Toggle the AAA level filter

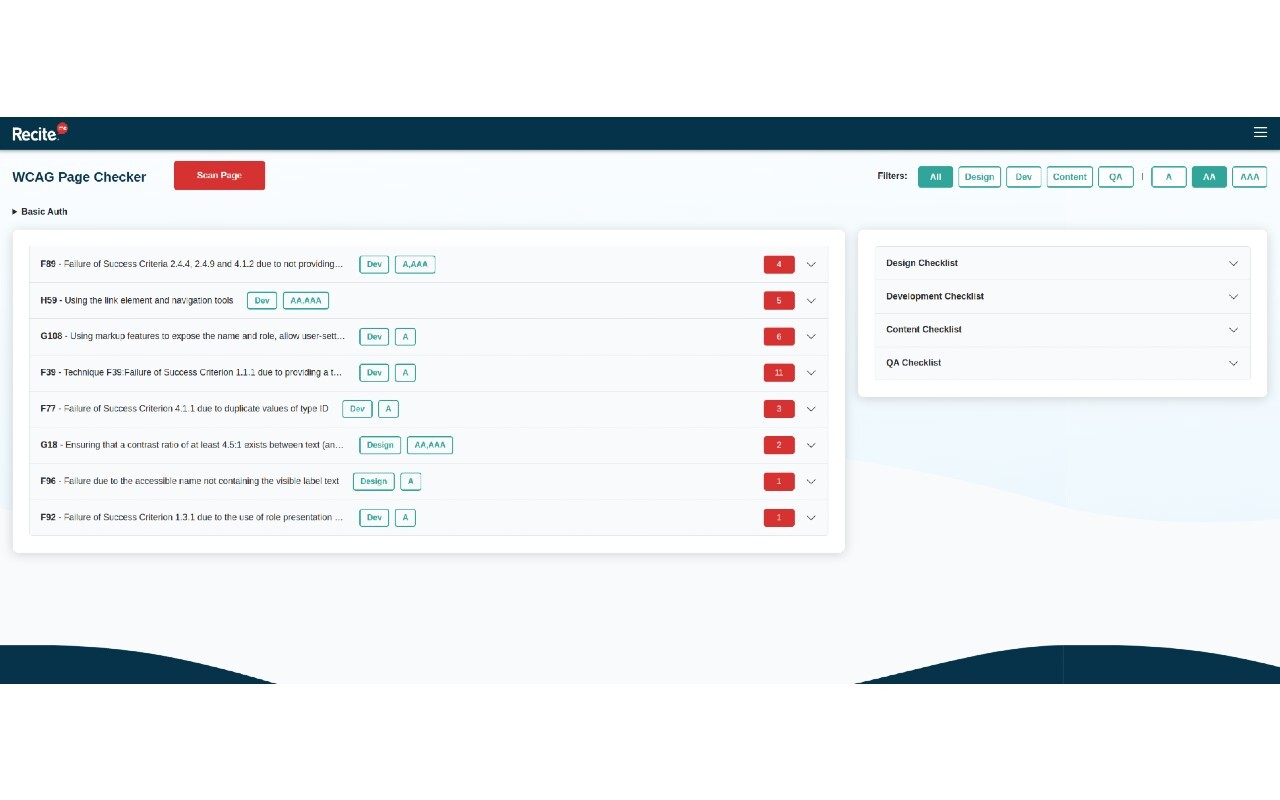(1249, 177)
